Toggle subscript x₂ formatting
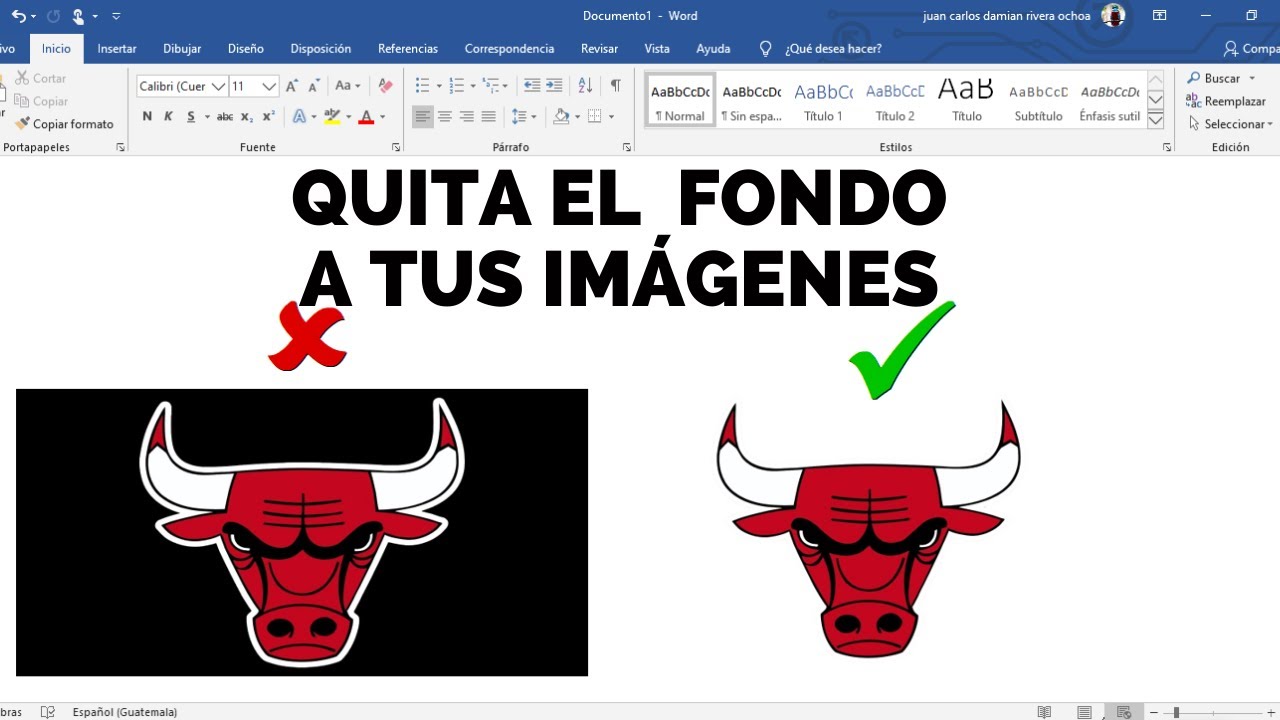Screen dimensions: 1280x720 [247, 117]
